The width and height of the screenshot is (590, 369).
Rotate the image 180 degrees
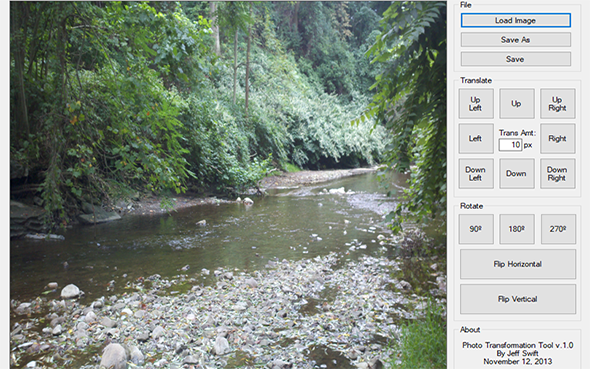coord(517,229)
